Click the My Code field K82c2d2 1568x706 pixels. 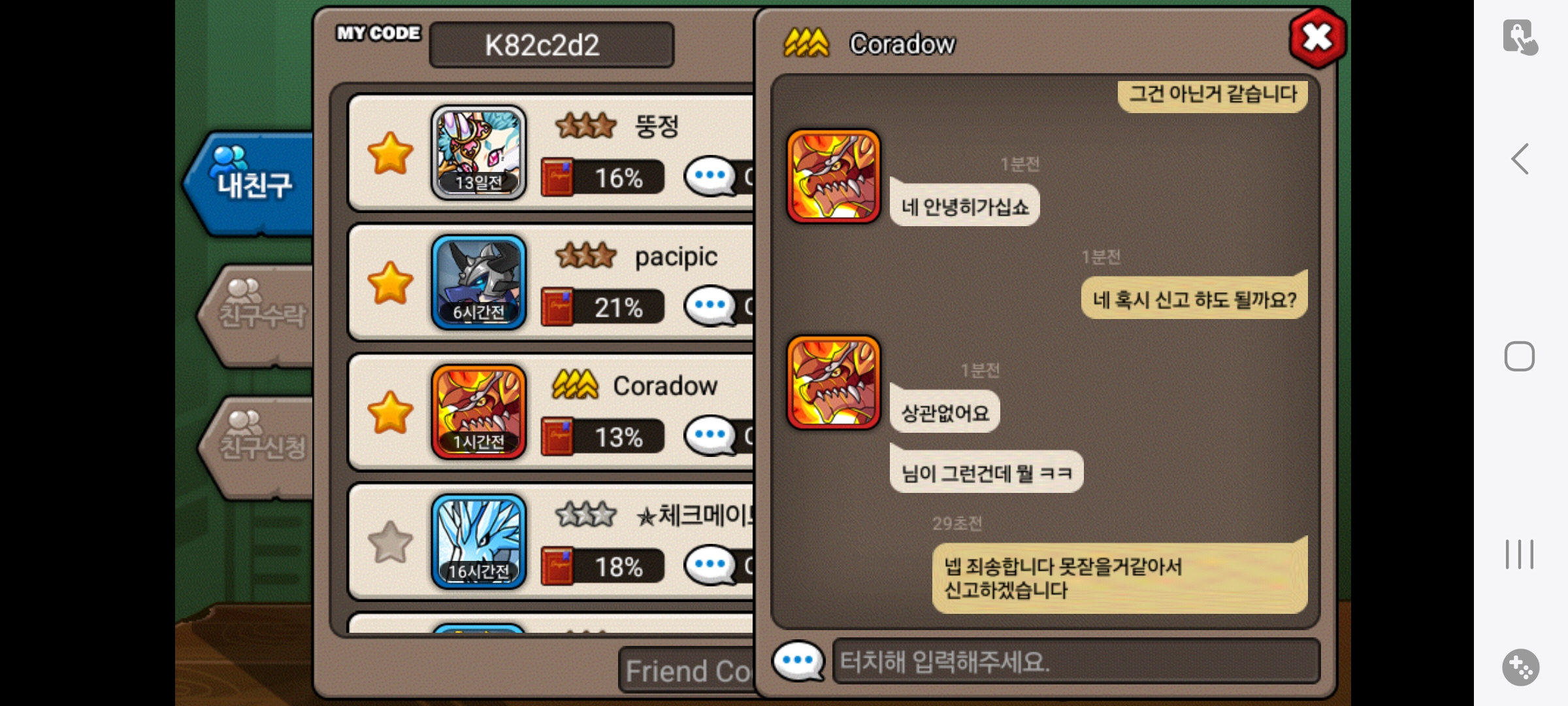[551, 45]
